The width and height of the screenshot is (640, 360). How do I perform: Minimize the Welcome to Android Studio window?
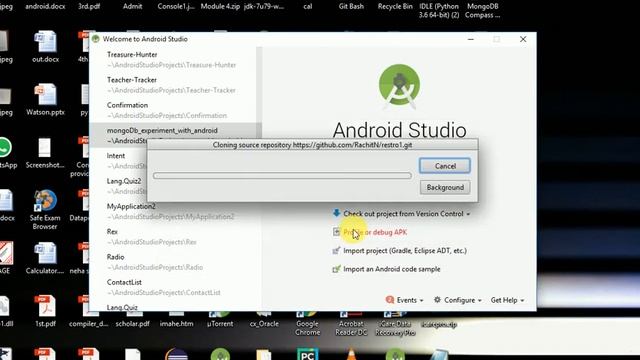[x=471, y=39]
